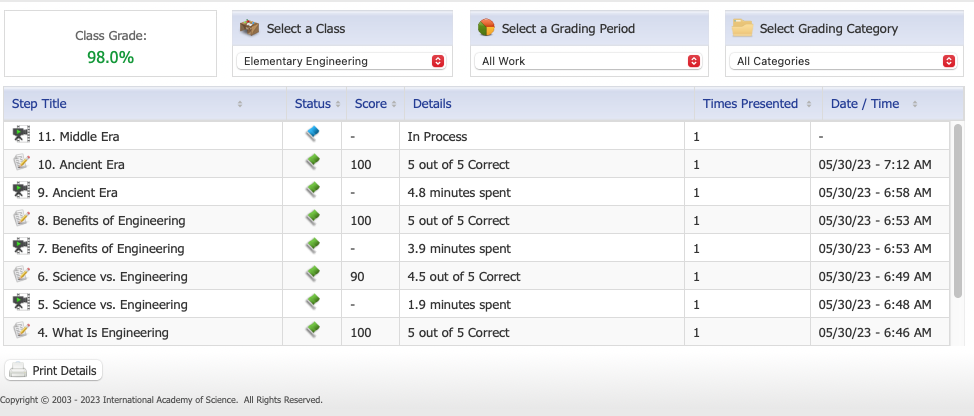Screen dimensions: 974x416
Task: Sort by the Step Title column header
Action: [x=40, y=104]
